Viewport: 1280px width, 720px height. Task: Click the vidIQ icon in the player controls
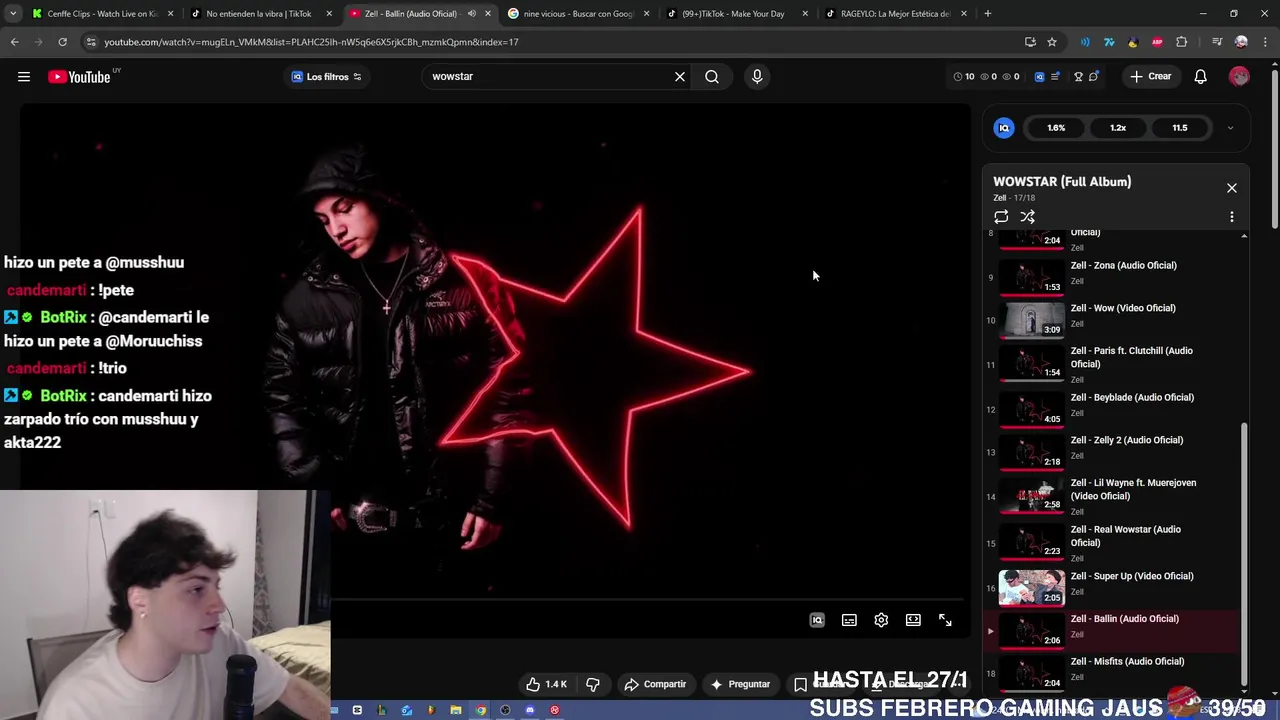(817, 620)
